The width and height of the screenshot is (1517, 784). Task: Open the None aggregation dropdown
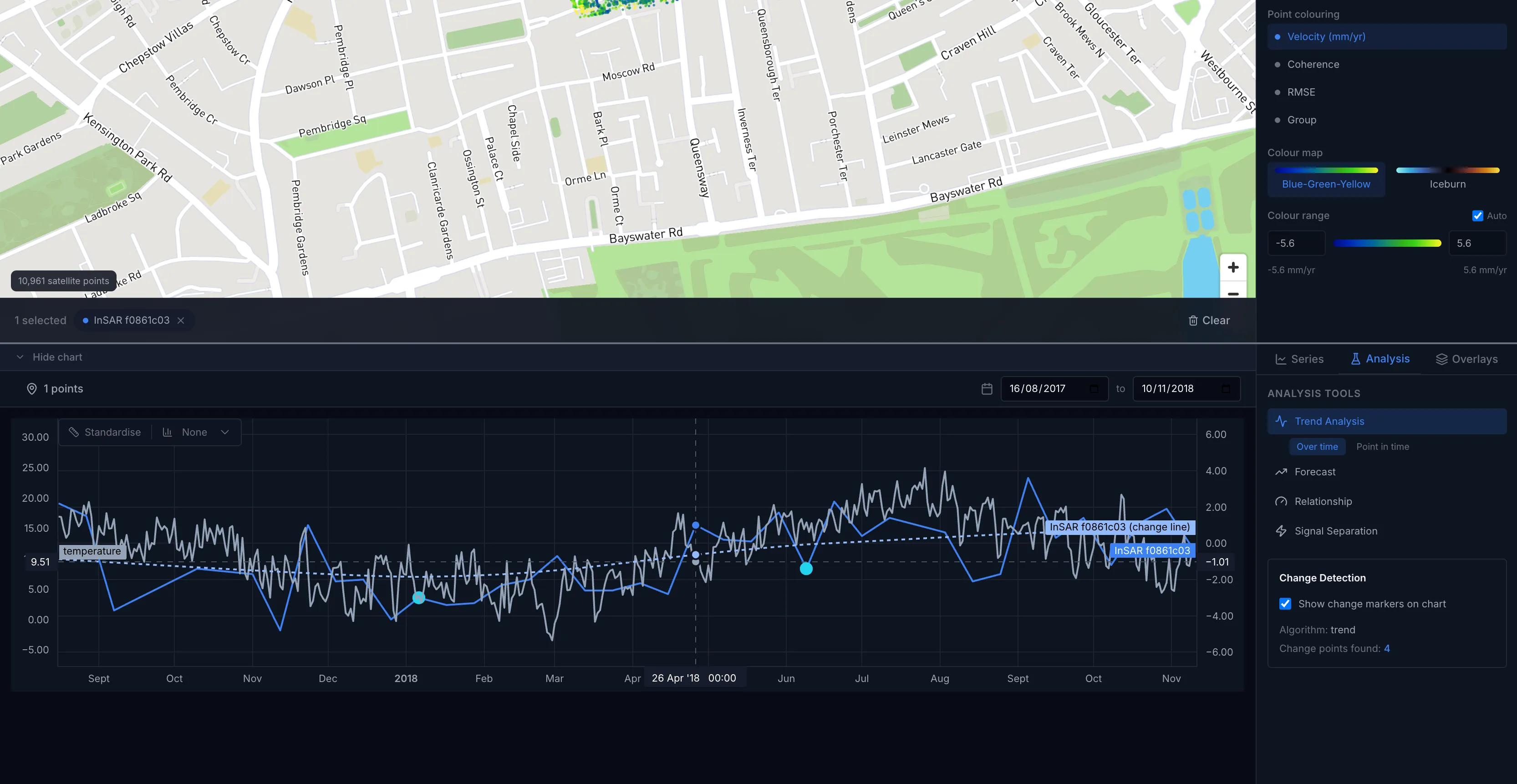point(195,433)
